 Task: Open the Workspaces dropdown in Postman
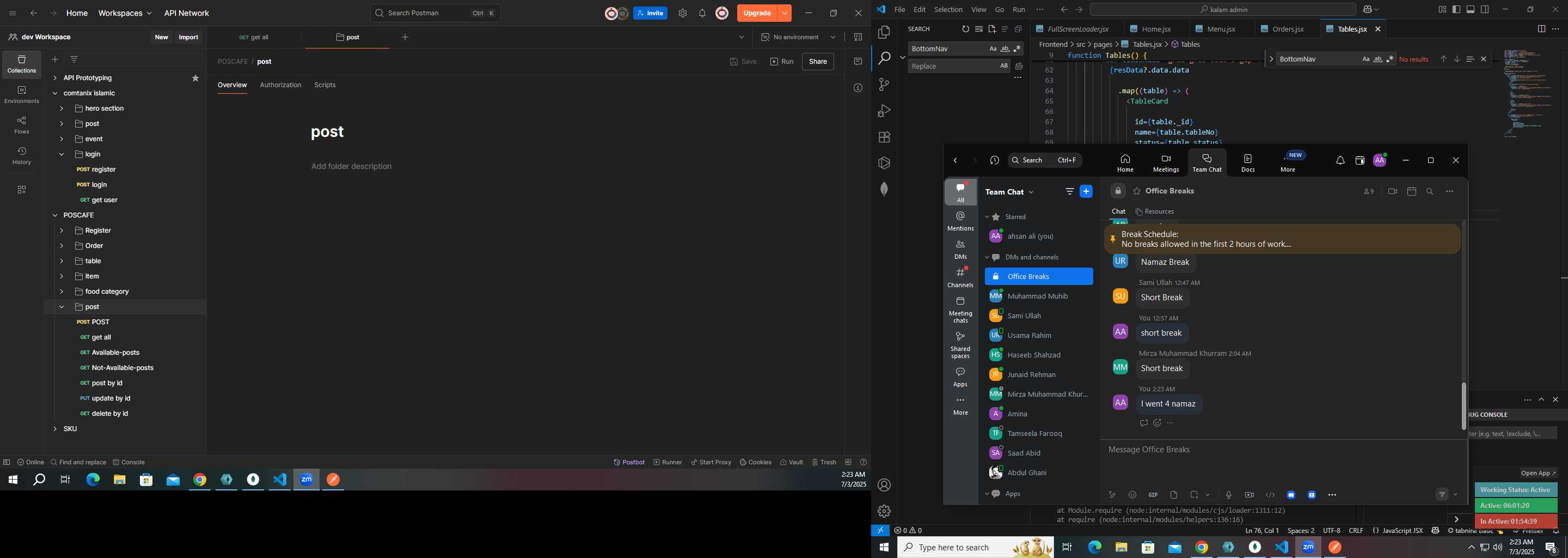coord(125,14)
